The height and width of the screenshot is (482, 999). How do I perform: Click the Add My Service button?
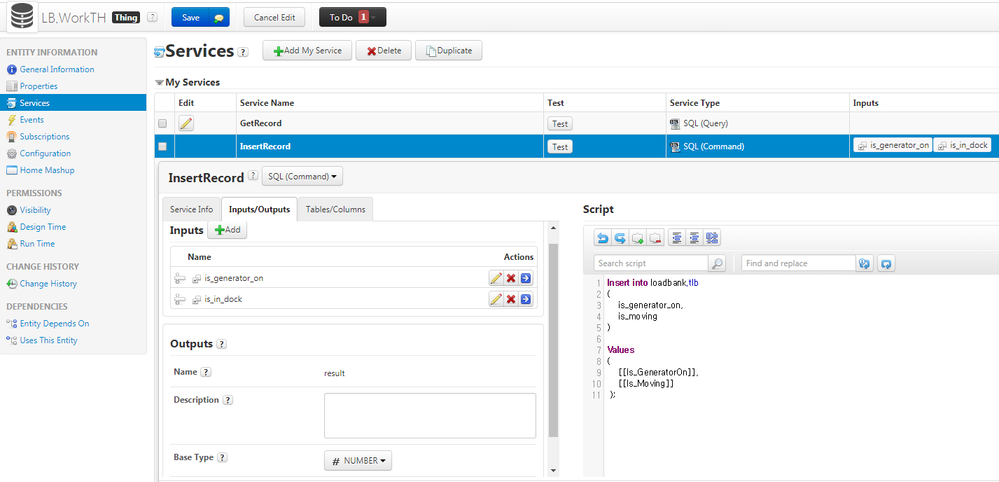307,51
